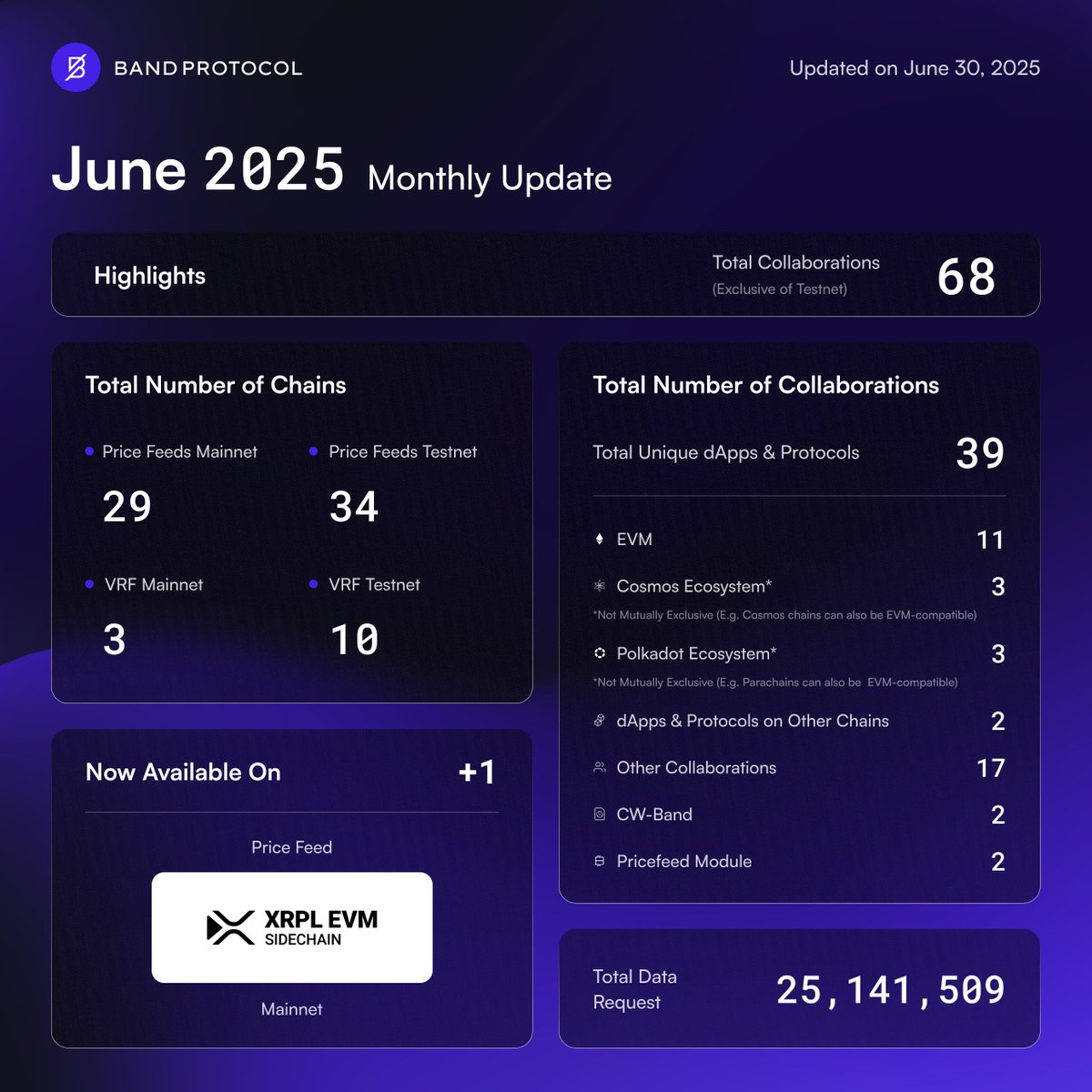
Task: Click the VRF Testnet value 10
Action: [x=355, y=640]
